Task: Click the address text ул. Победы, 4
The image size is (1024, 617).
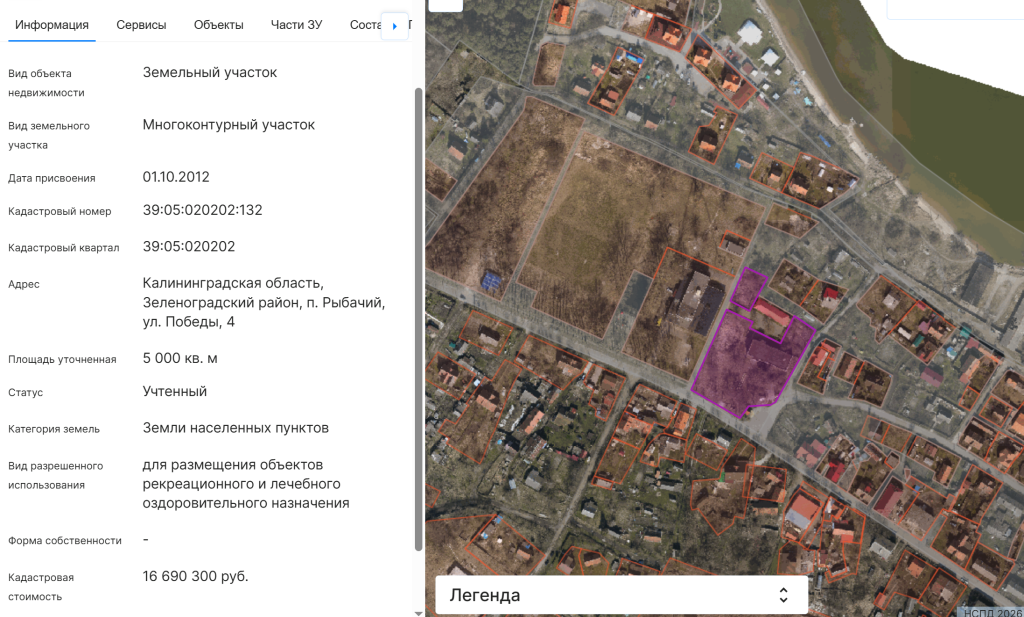Action: pyautogui.click(x=189, y=322)
